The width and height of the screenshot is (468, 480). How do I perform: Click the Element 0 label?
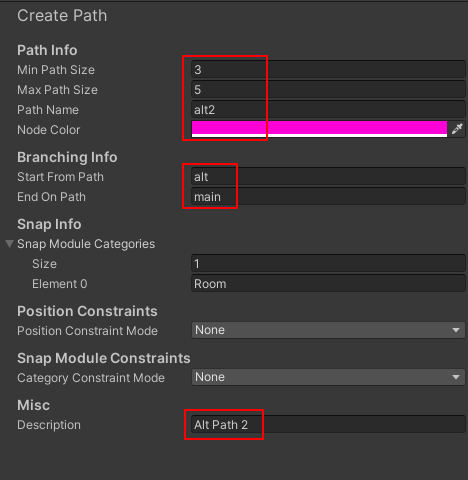pos(60,284)
